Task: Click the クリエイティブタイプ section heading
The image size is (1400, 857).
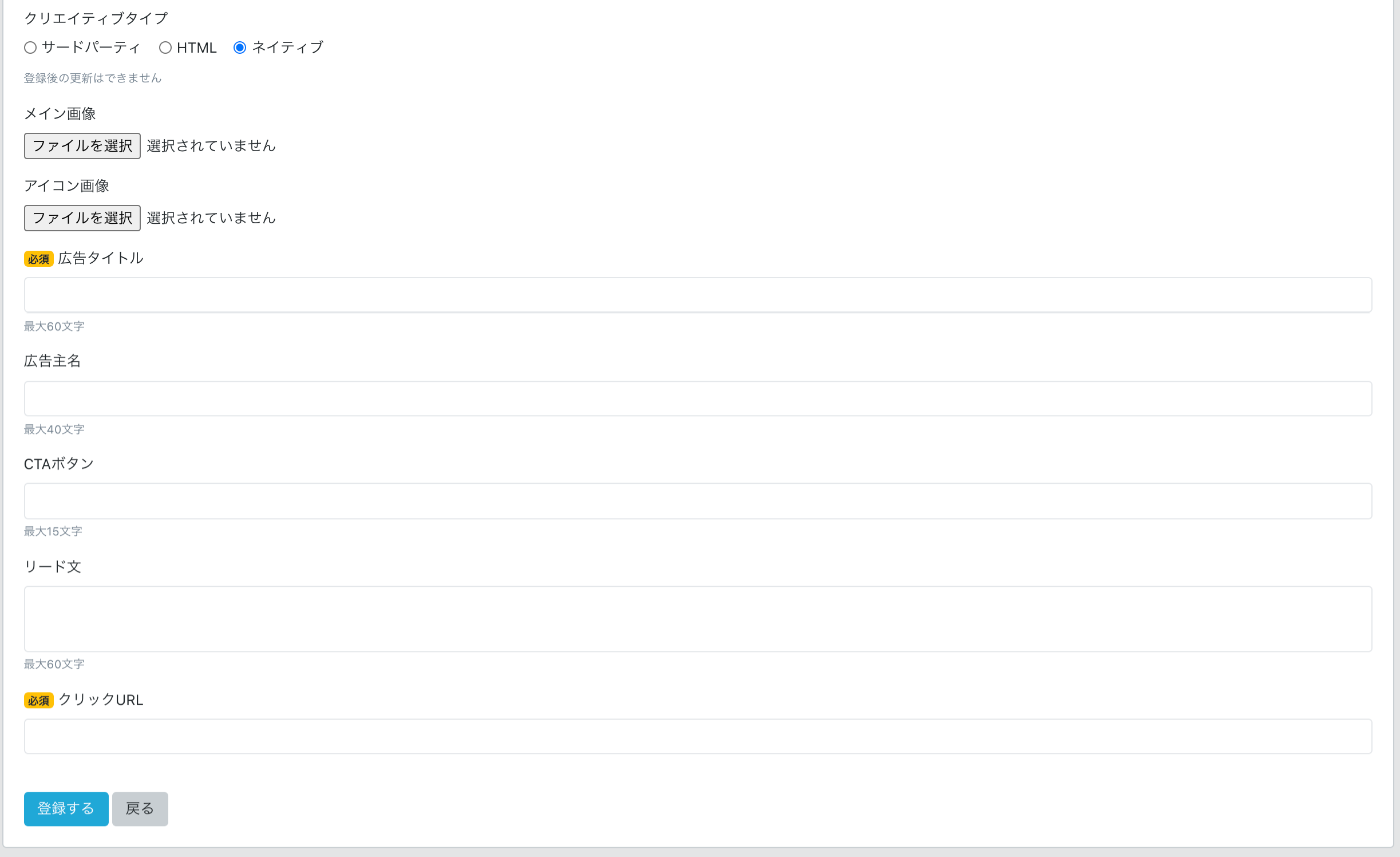Action: pos(96,18)
